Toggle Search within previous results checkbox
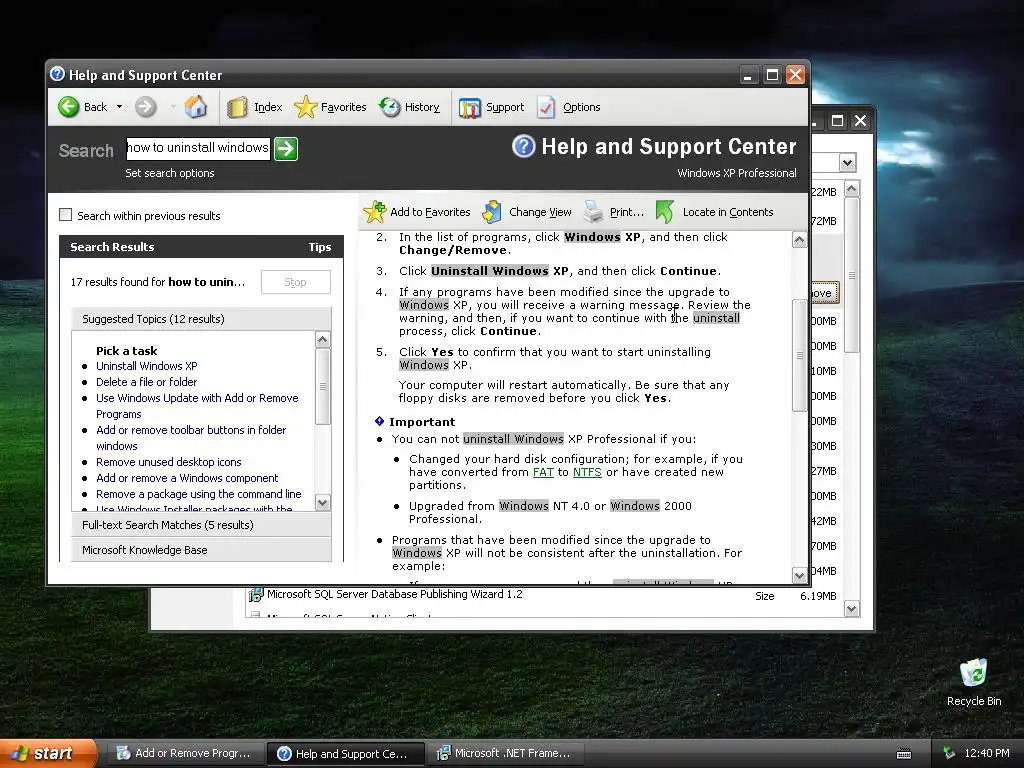The width and height of the screenshot is (1024, 768). pyautogui.click(x=65, y=215)
